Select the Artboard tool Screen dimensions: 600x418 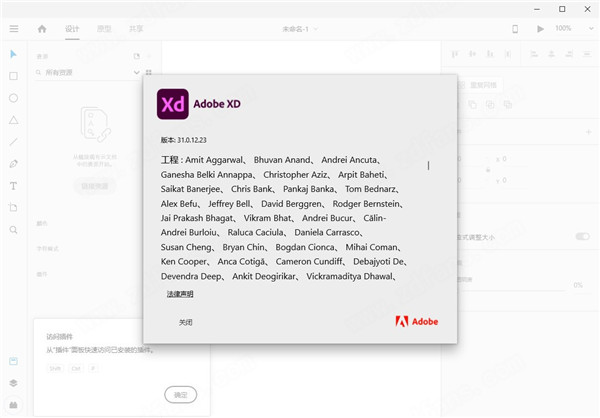tap(13, 208)
